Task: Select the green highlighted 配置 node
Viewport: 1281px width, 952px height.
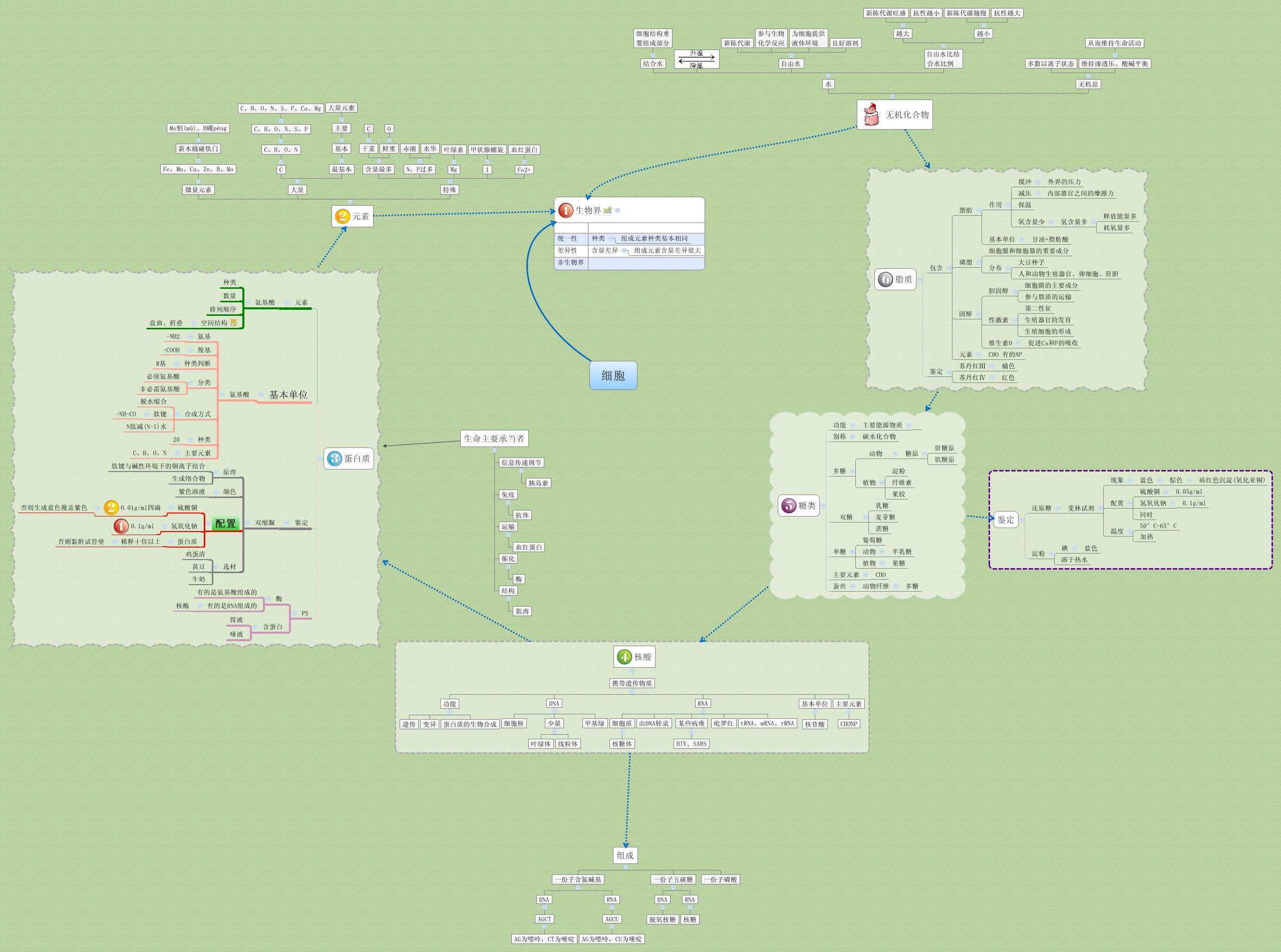Action: (225, 523)
